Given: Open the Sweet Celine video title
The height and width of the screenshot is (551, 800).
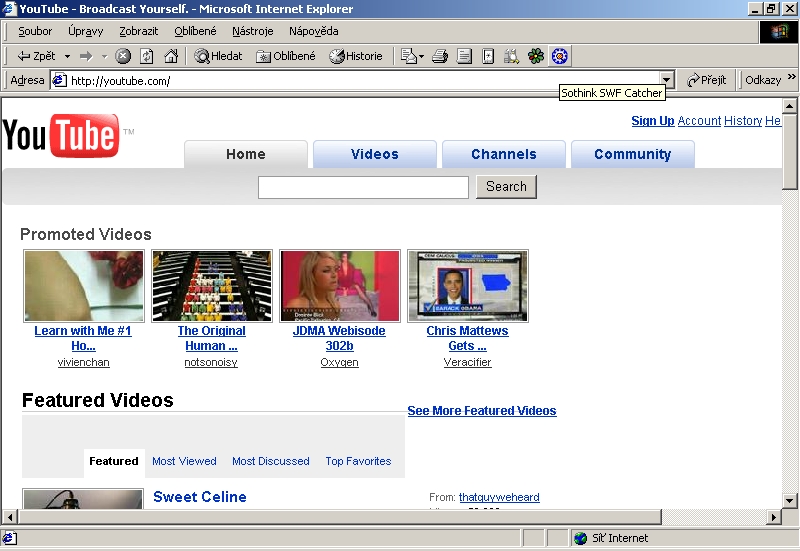Looking at the screenshot, I should pos(199,497).
